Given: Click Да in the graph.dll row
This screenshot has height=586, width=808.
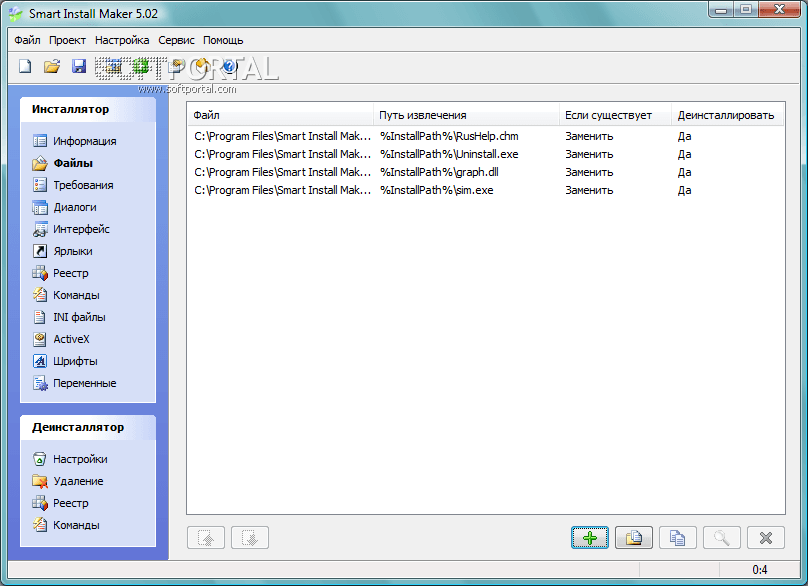Looking at the screenshot, I should [684, 172].
